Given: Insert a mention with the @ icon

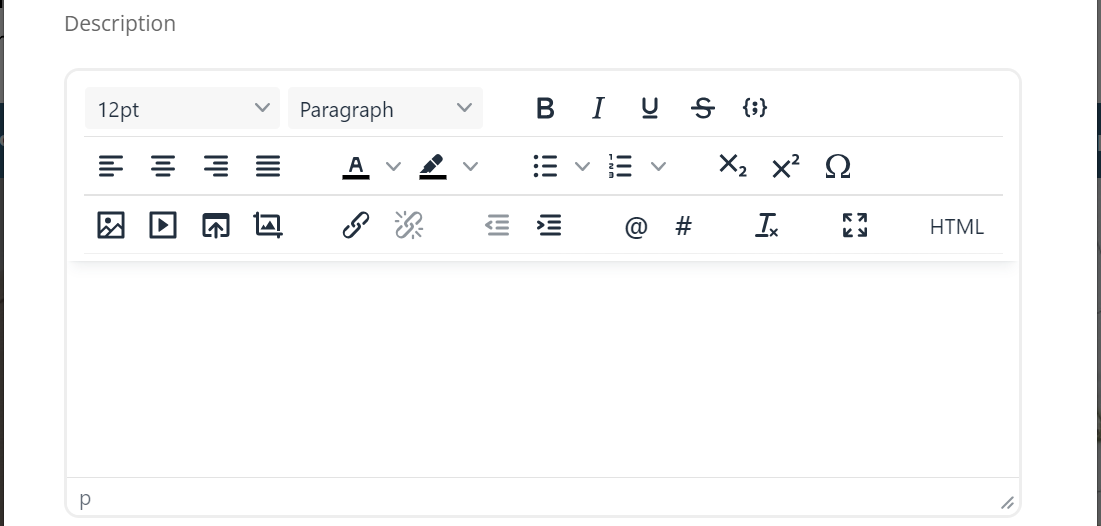Looking at the screenshot, I should [x=636, y=227].
